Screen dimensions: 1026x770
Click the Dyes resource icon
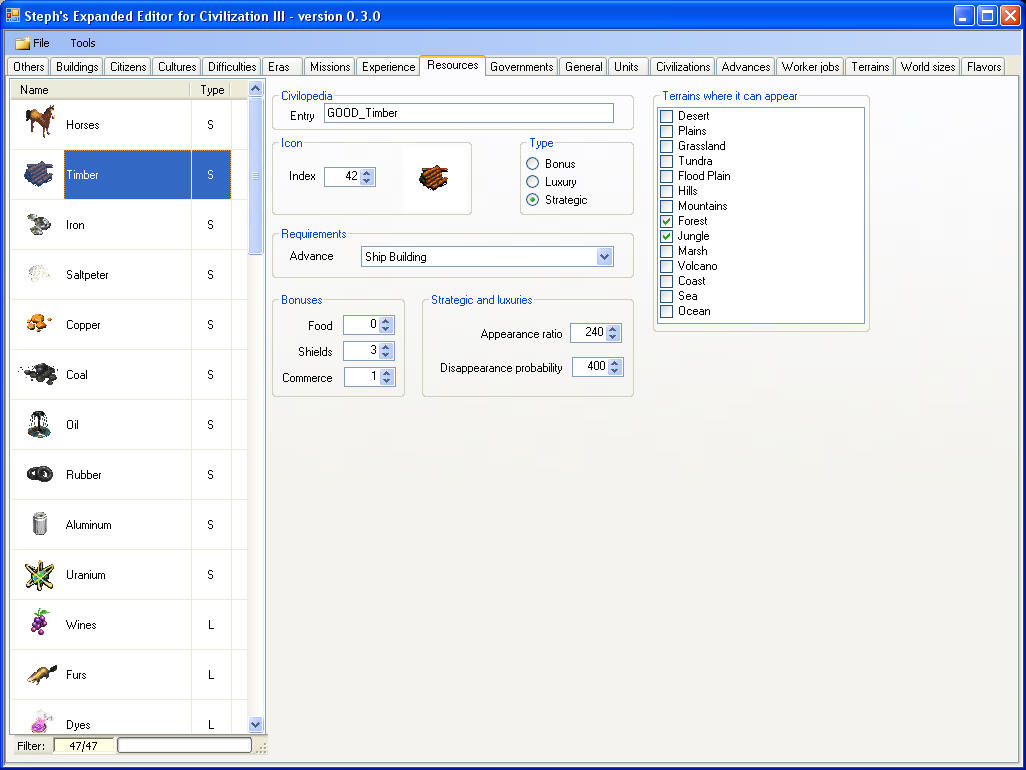tap(41, 721)
